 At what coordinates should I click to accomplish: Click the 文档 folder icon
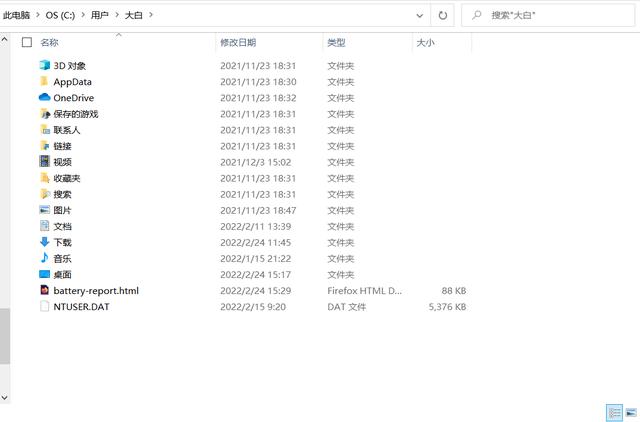[44, 226]
